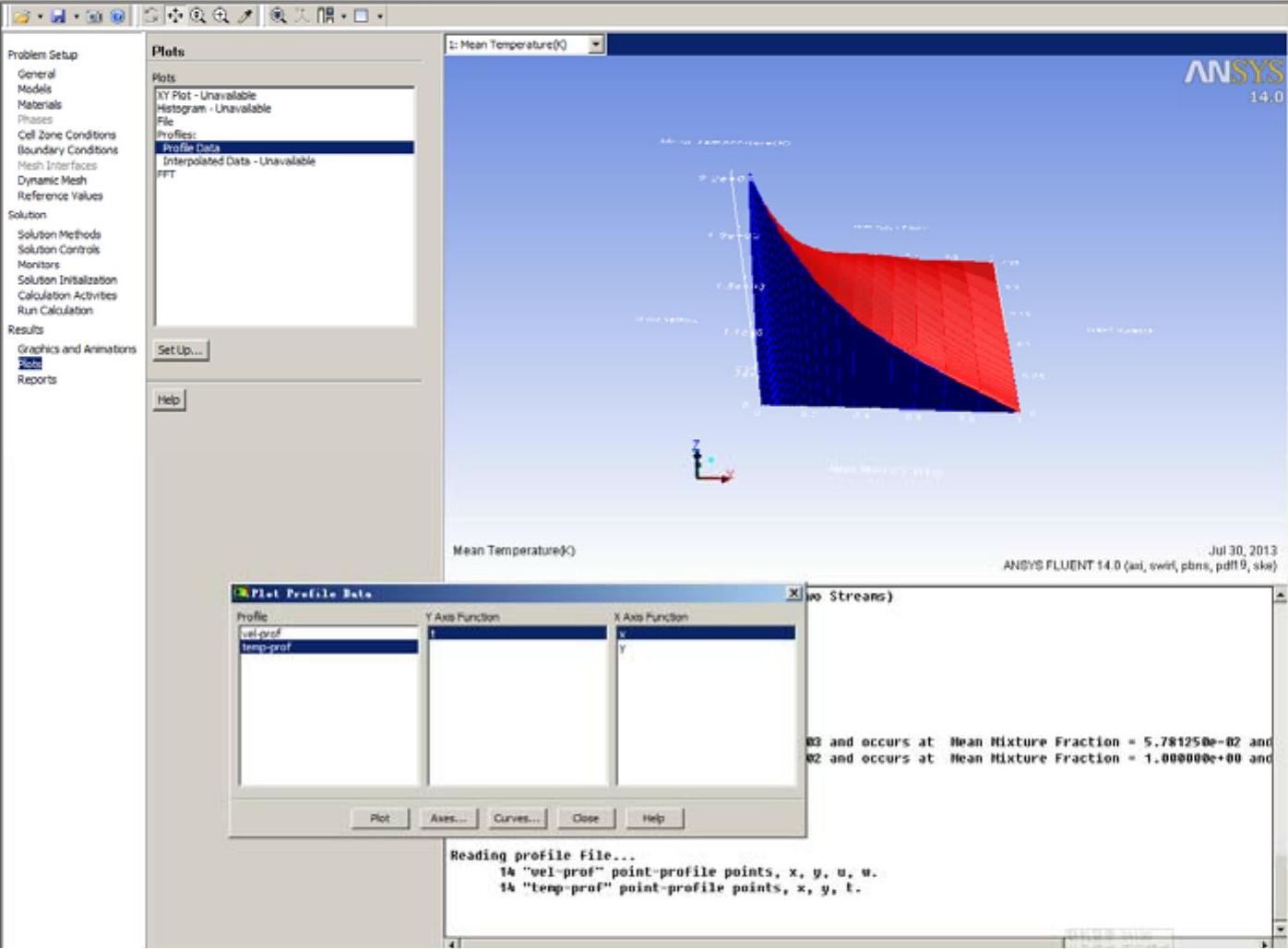The image size is (1288, 949).
Task: Click the axes orientation toolbar icon
Action: (x=302, y=16)
